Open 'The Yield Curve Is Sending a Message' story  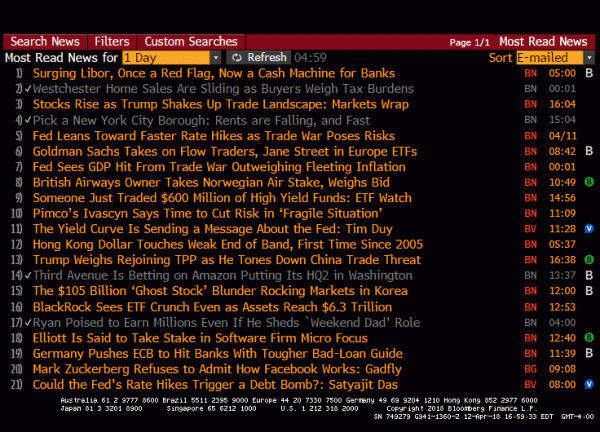tap(212, 229)
